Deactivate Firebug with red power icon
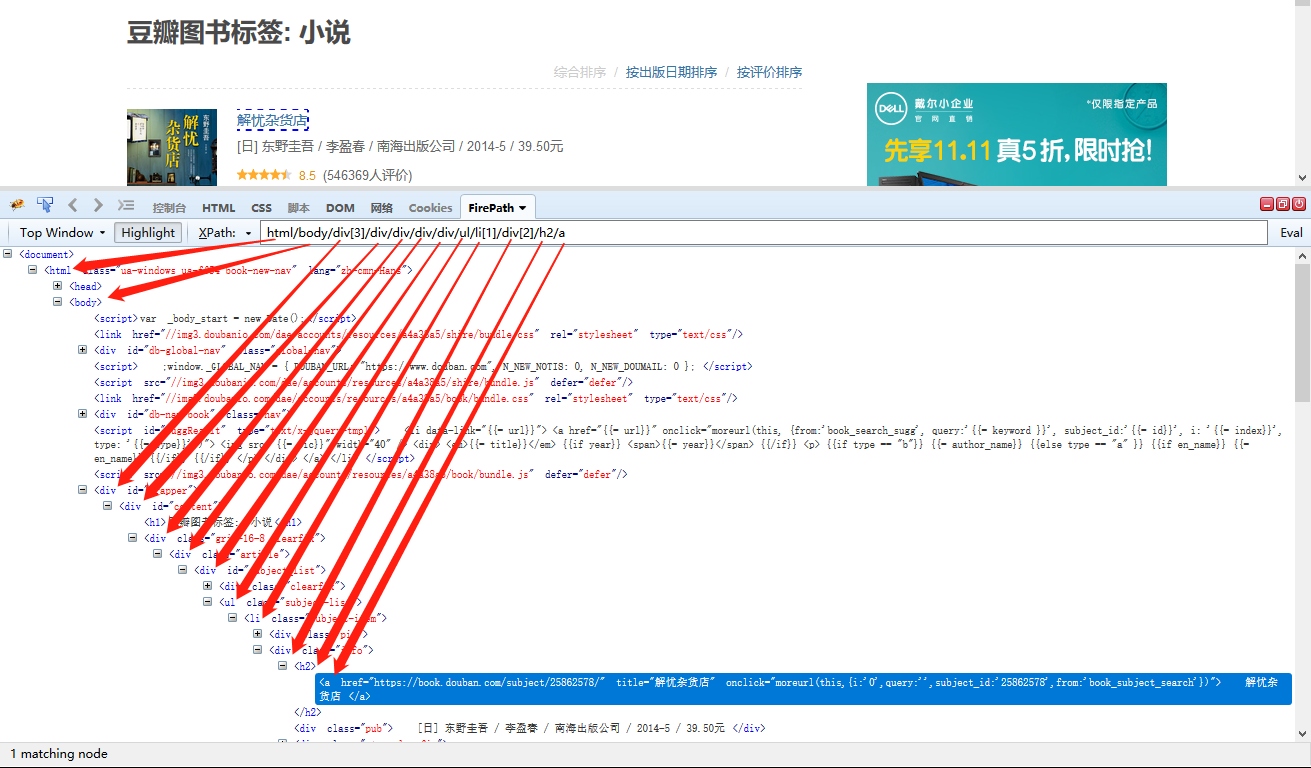The width and height of the screenshot is (1311, 768). pos(1299,204)
